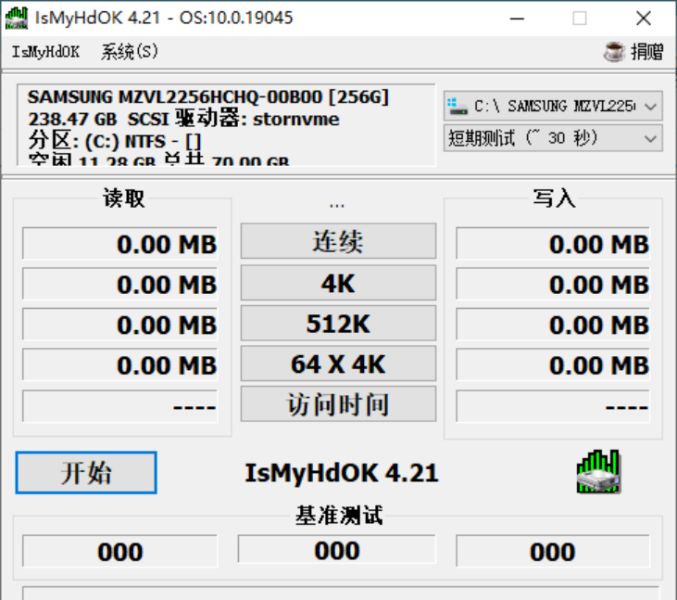The image size is (677, 600).
Task: Click the IsMyHdOK title bar app icon
Action: (x=16, y=18)
